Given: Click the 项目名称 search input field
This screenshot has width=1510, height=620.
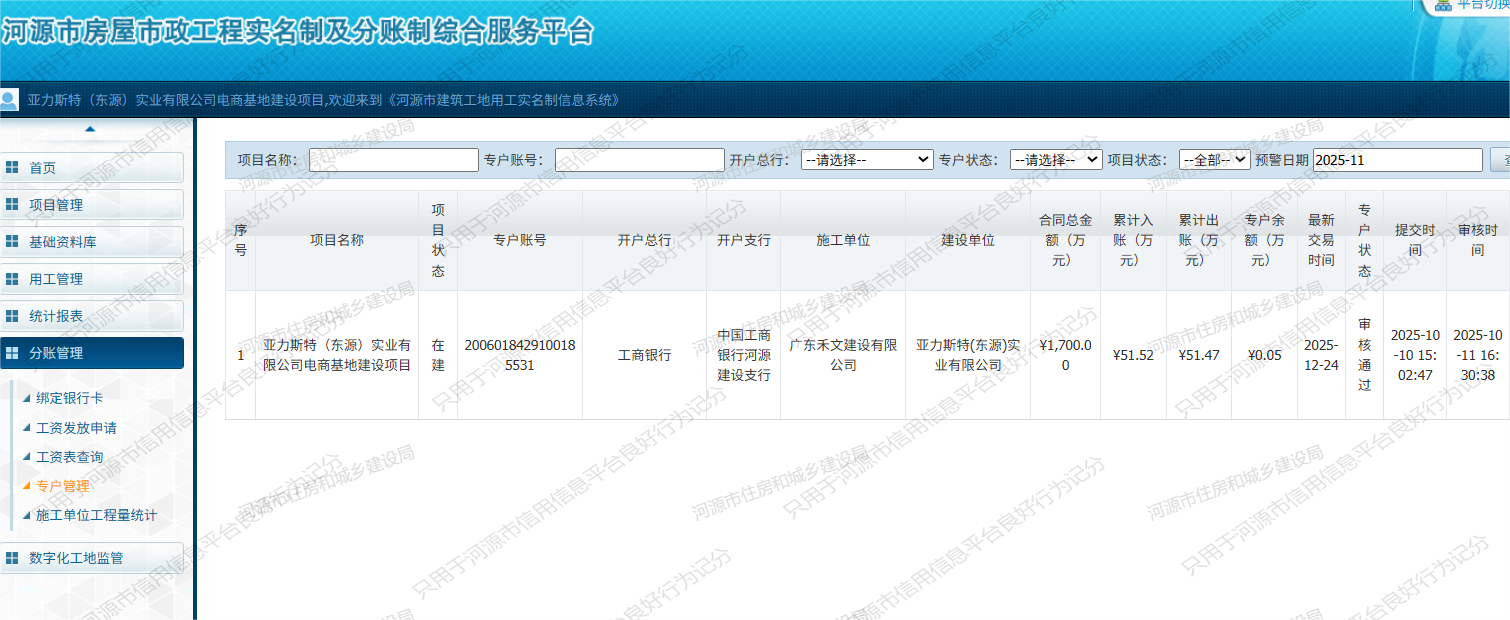Looking at the screenshot, I should click(x=394, y=160).
